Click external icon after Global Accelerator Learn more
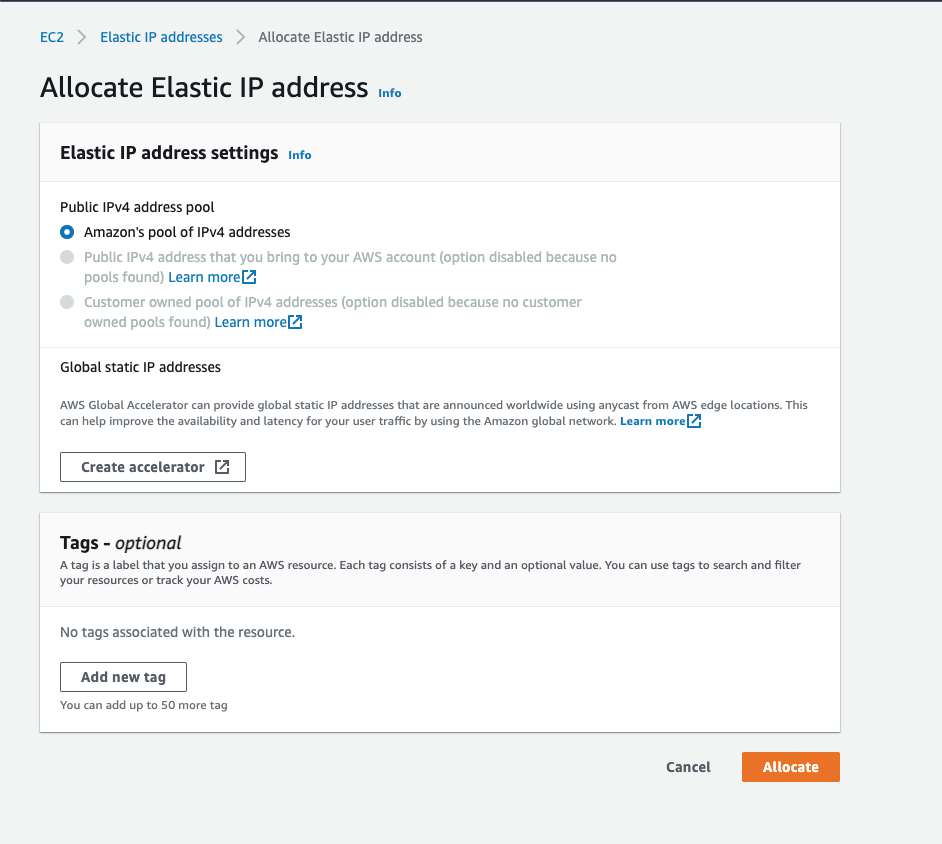The width and height of the screenshot is (942, 844). (694, 422)
